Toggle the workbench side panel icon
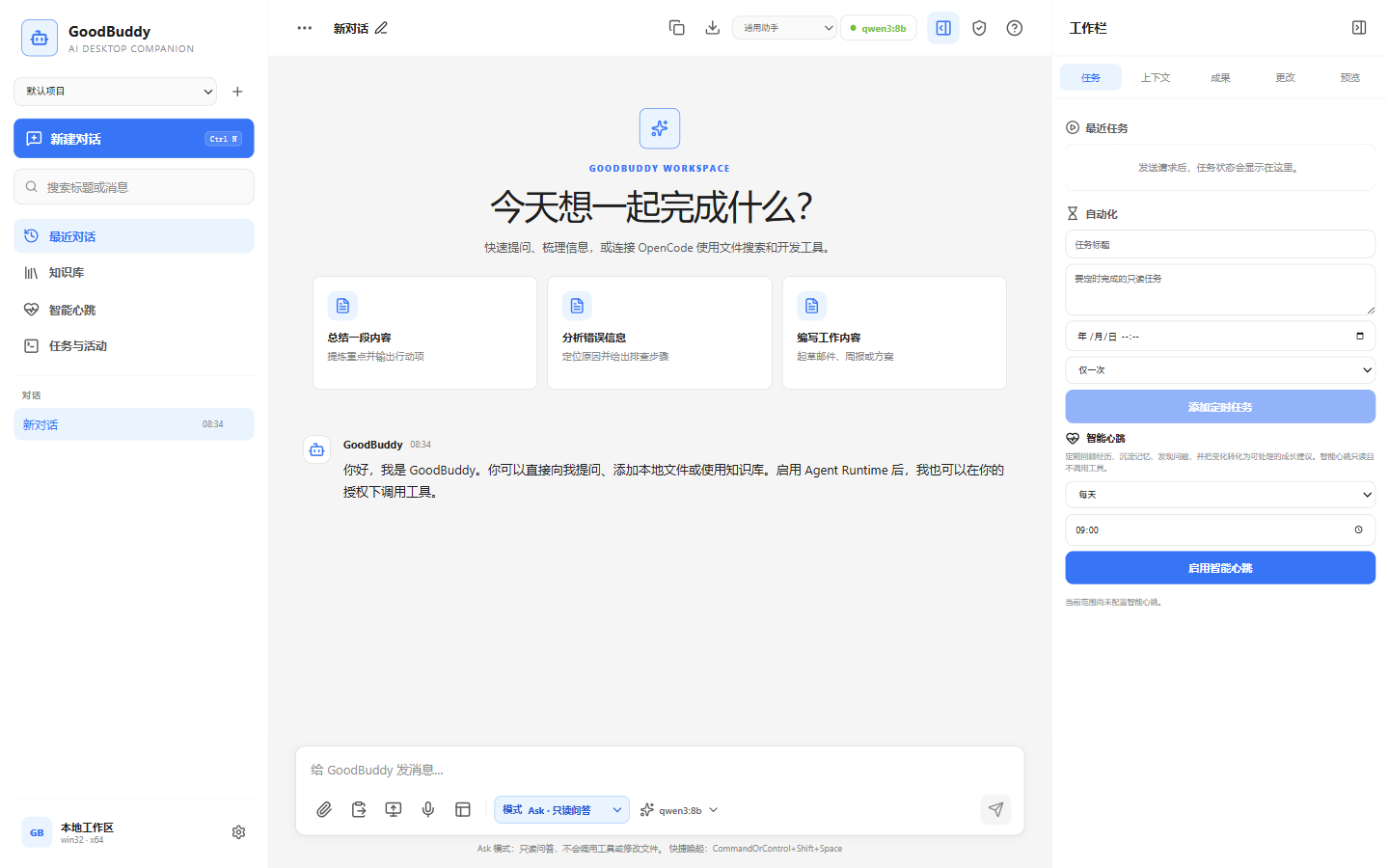This screenshot has height=868, width=1389. tap(943, 28)
